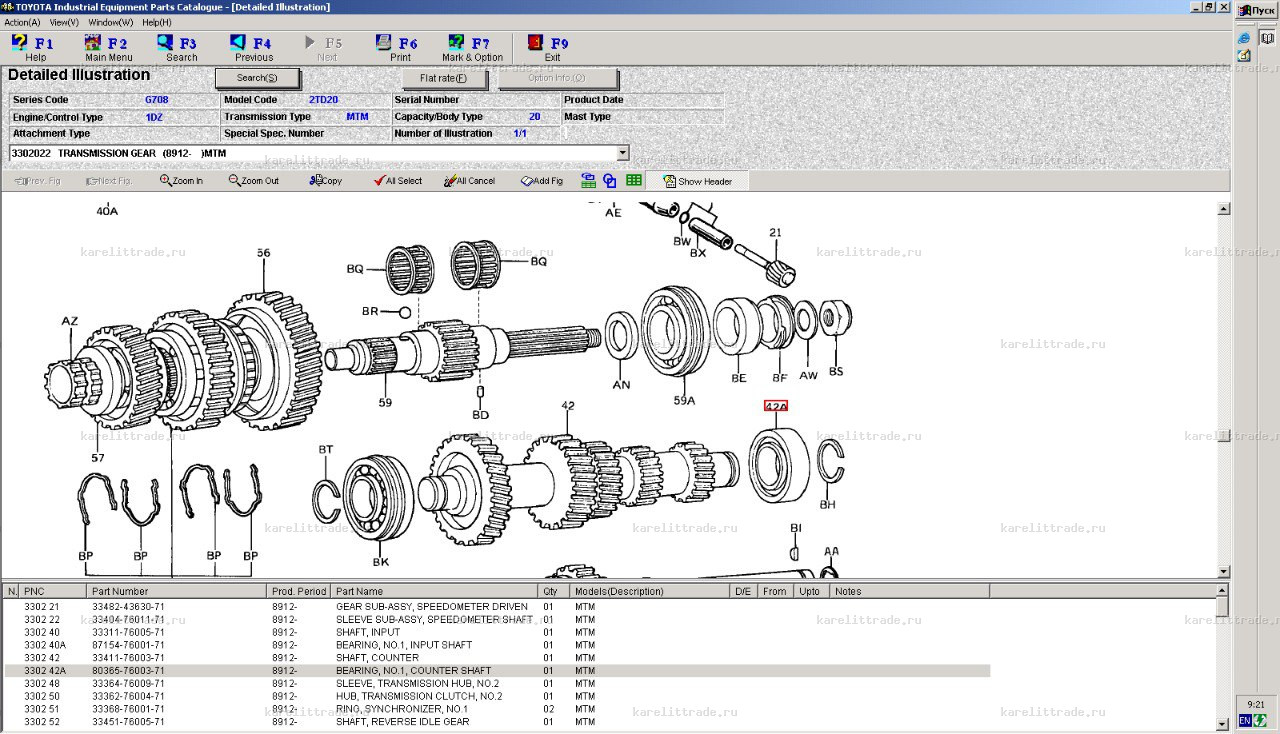The image size is (1280, 734).
Task: Click the Qty column header
Action: click(554, 591)
